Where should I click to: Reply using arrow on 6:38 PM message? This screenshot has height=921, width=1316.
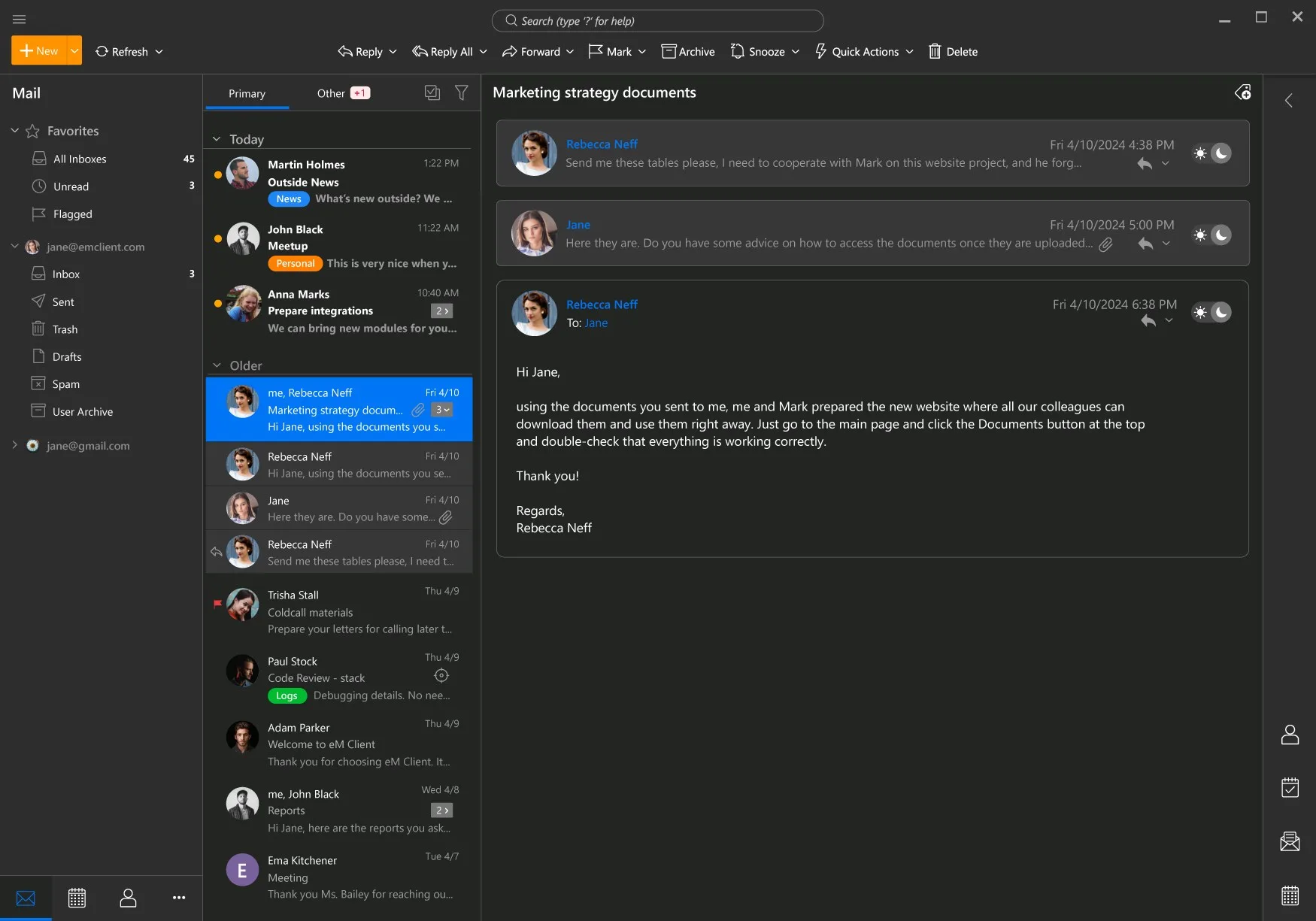coord(1148,321)
